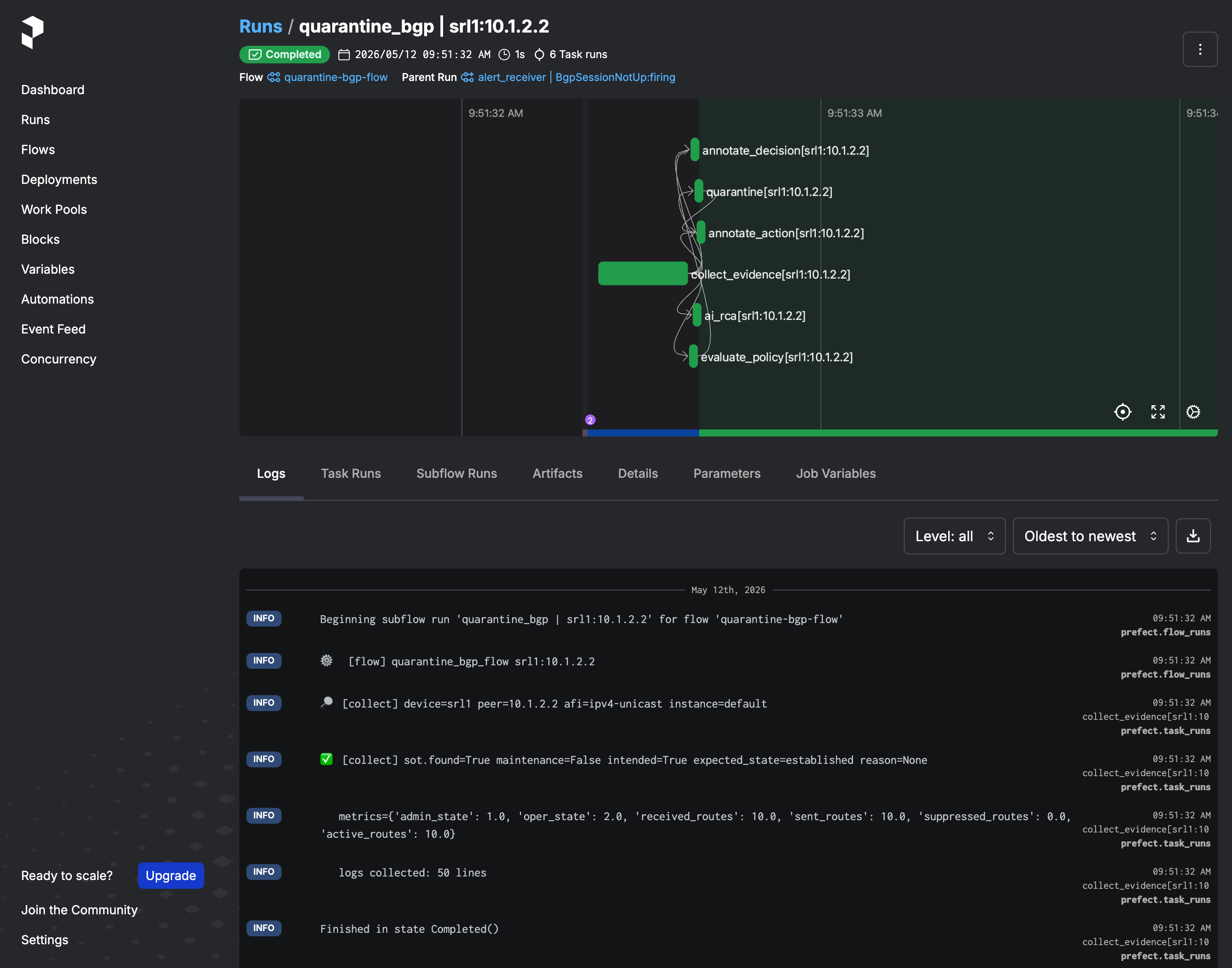Click the green progress bar under the timeline

pos(958,433)
